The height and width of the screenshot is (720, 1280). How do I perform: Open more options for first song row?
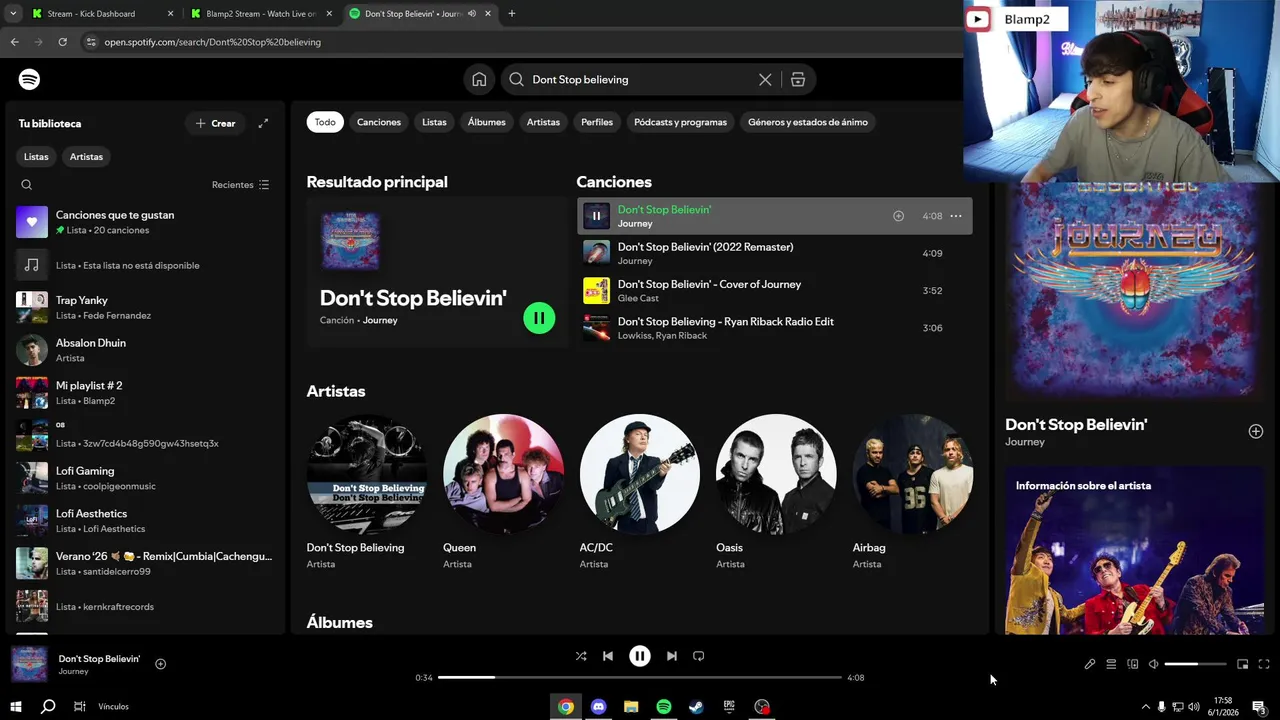956,216
